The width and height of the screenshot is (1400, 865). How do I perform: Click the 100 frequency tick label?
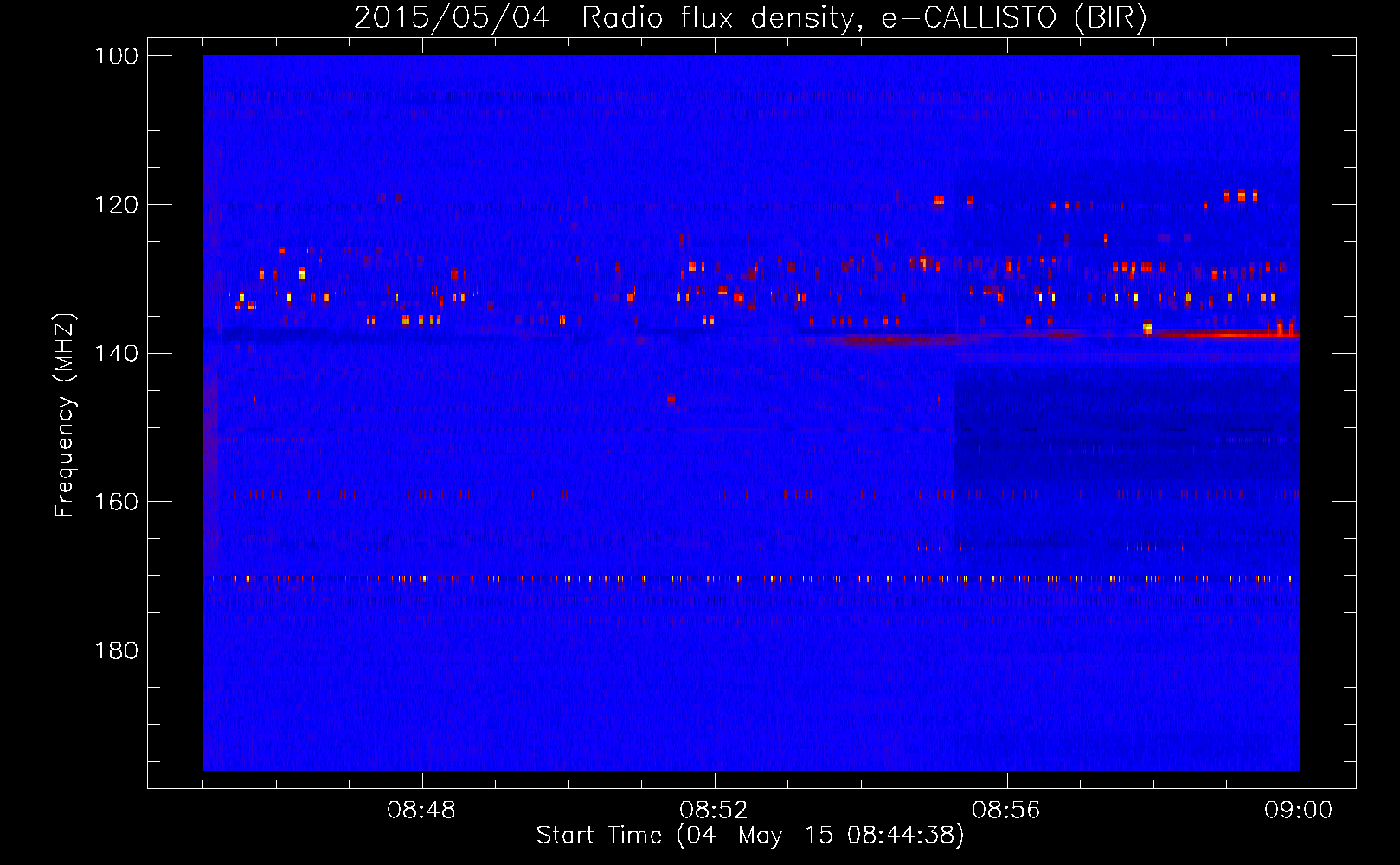point(116,56)
